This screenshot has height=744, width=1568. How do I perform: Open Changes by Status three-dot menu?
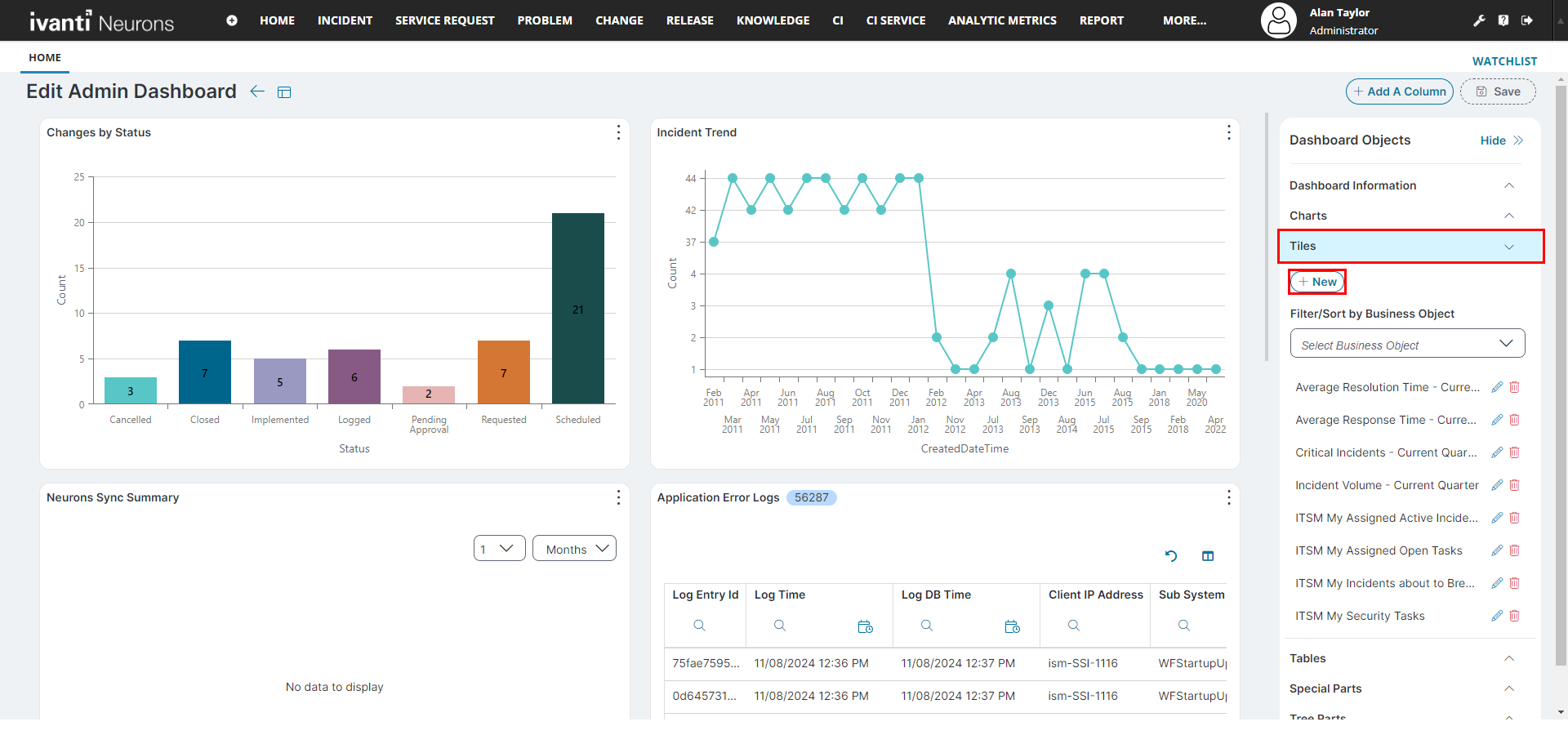tap(618, 132)
